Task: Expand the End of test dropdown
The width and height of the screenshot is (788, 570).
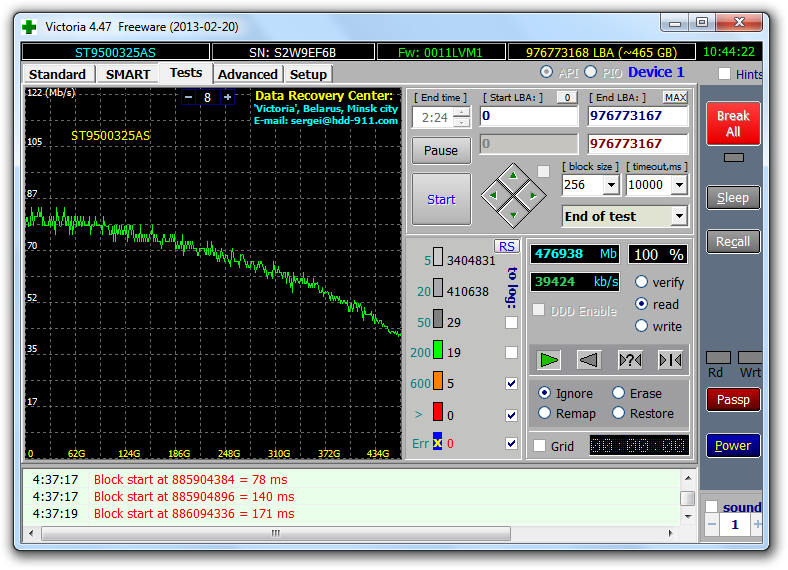Action: point(679,216)
